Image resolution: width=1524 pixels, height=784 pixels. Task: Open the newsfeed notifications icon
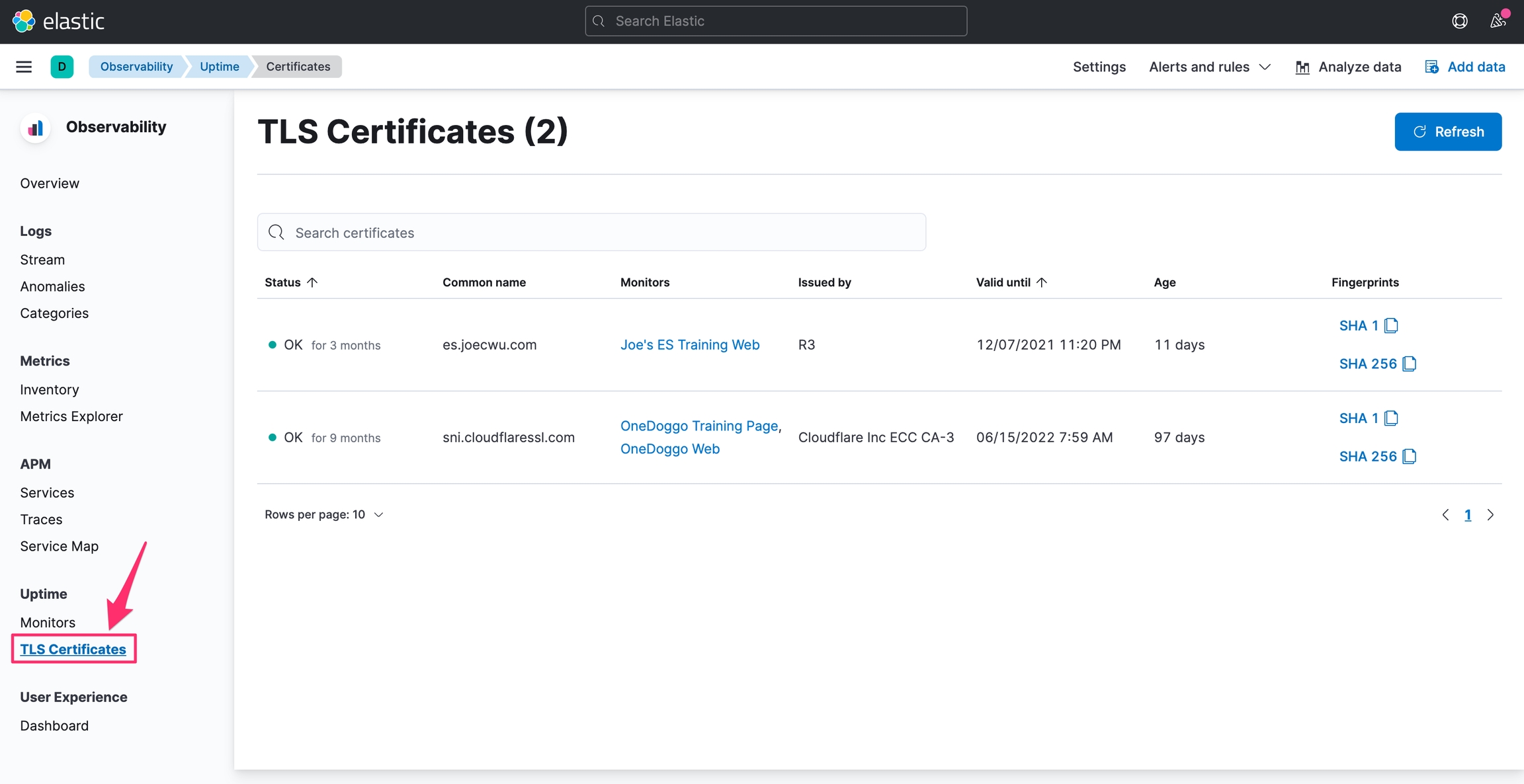pyautogui.click(x=1498, y=20)
